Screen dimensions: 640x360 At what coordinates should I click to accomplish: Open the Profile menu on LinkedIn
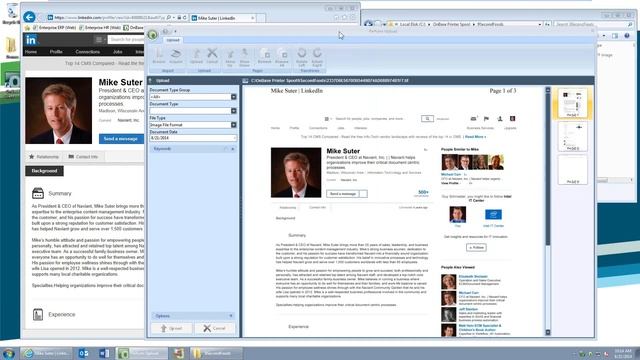point(56,52)
